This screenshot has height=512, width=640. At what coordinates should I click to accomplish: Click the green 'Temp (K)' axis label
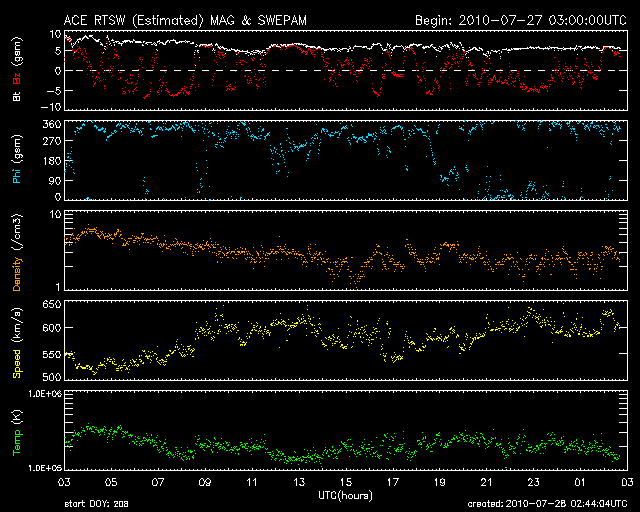[17, 433]
